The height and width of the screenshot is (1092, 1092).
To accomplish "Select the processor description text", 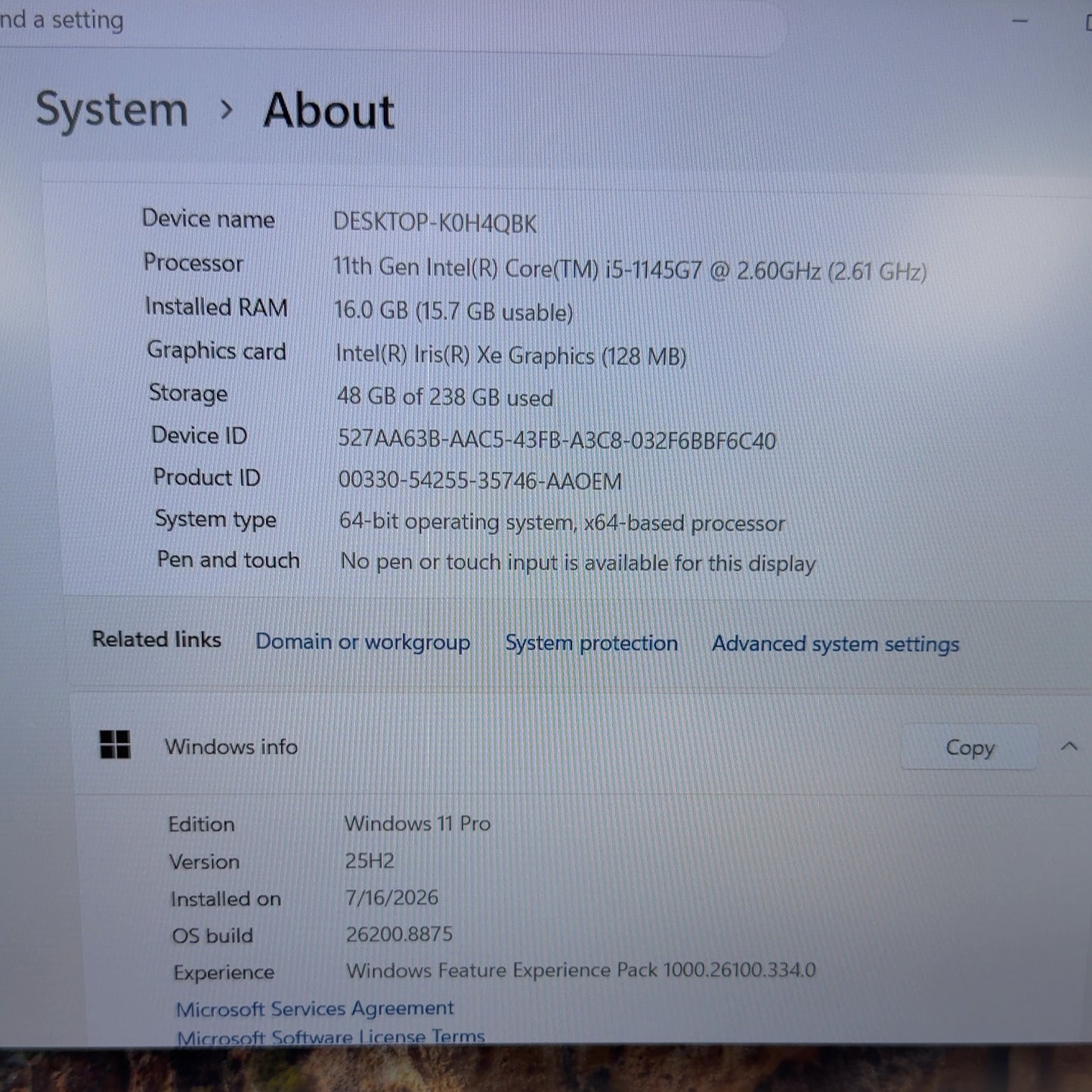I will point(630,269).
